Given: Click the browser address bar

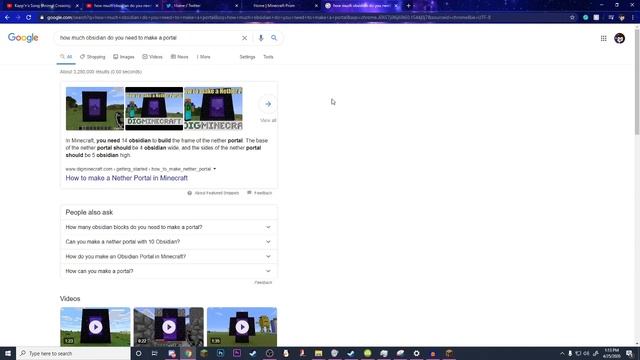Looking at the screenshot, I should click(x=302, y=18).
